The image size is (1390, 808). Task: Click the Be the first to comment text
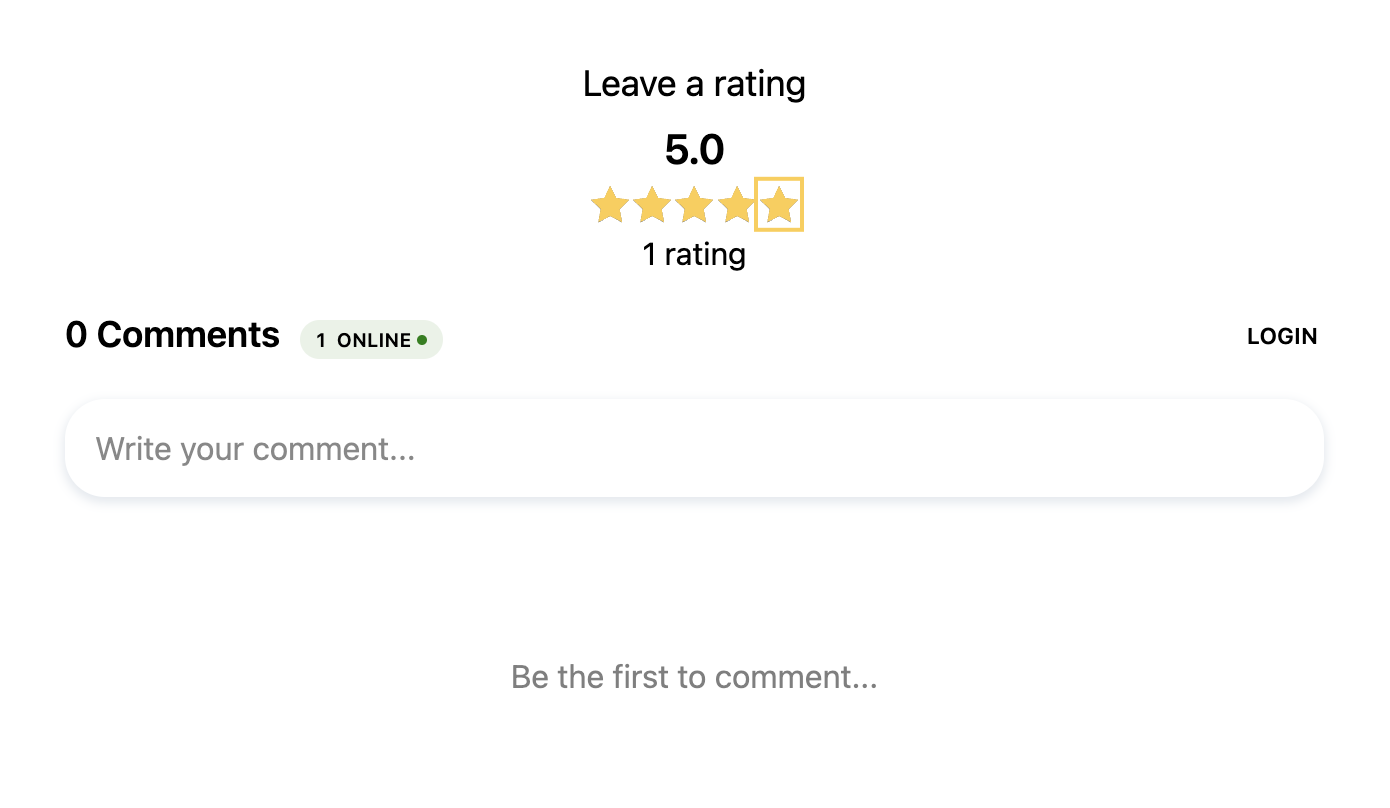(694, 677)
